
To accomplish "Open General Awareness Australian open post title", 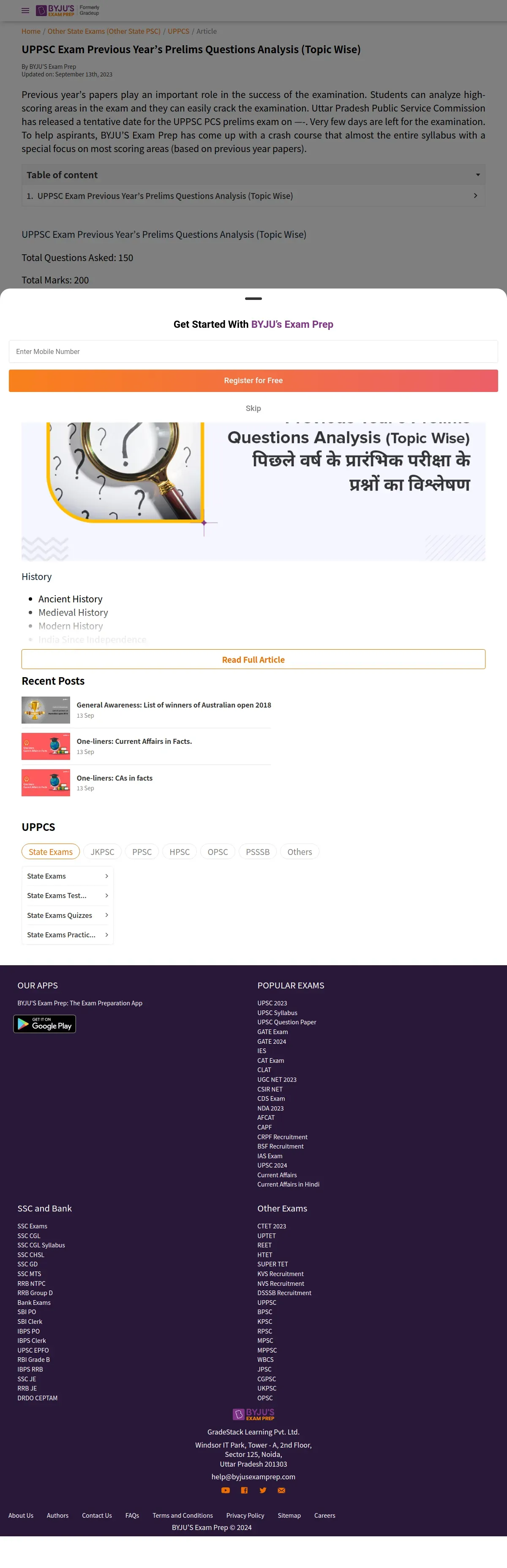I will (x=174, y=705).
